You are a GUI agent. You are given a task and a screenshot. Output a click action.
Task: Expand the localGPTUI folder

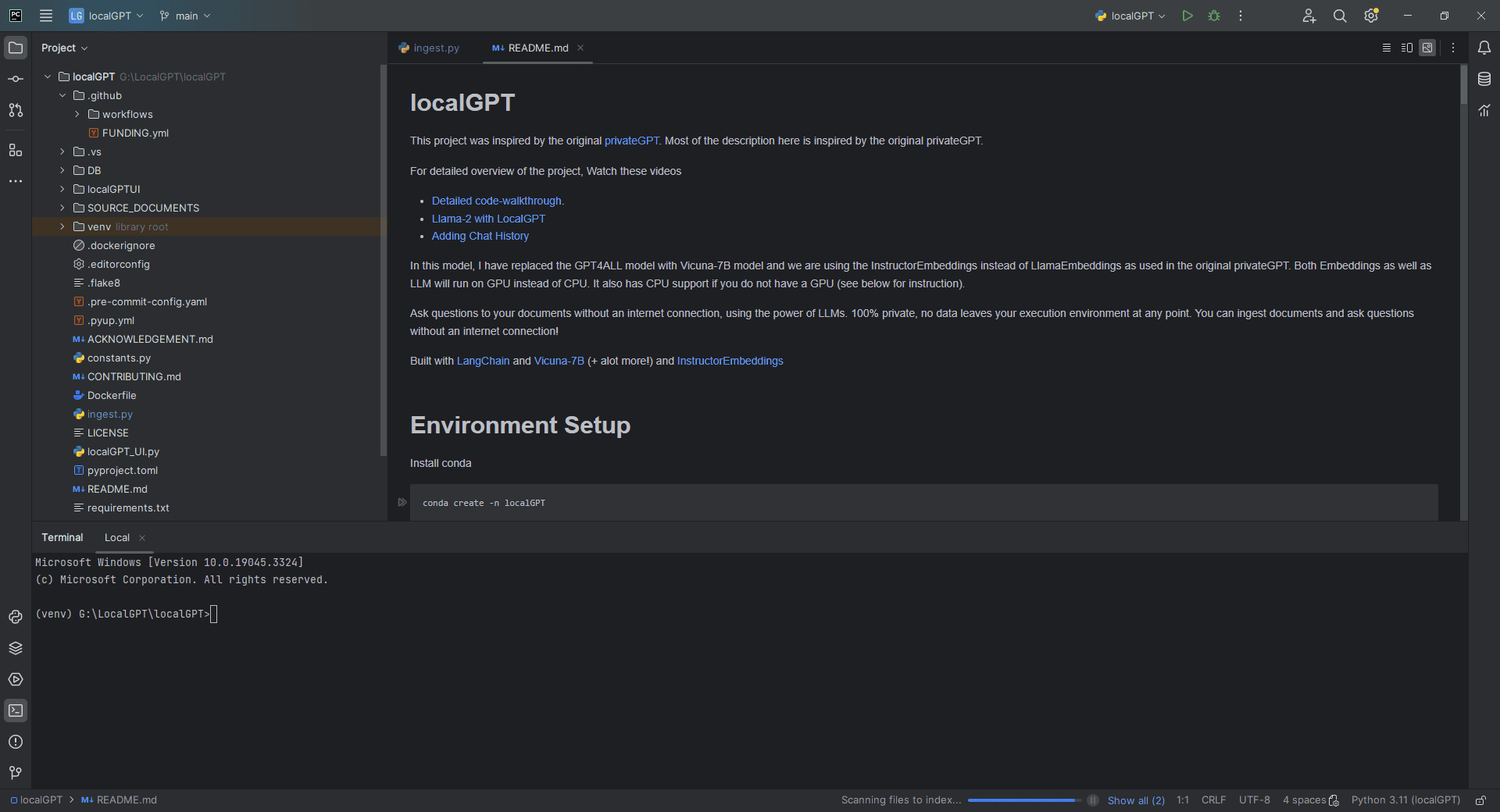(62, 189)
